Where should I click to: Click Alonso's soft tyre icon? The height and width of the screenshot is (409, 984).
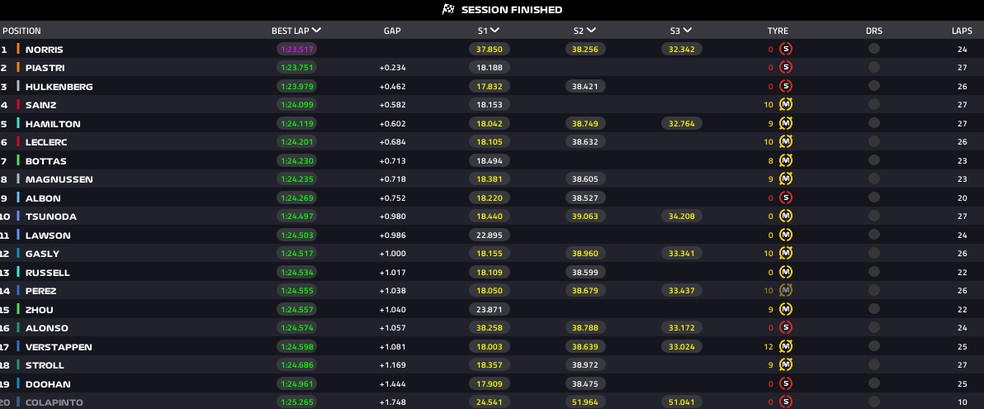(786, 327)
